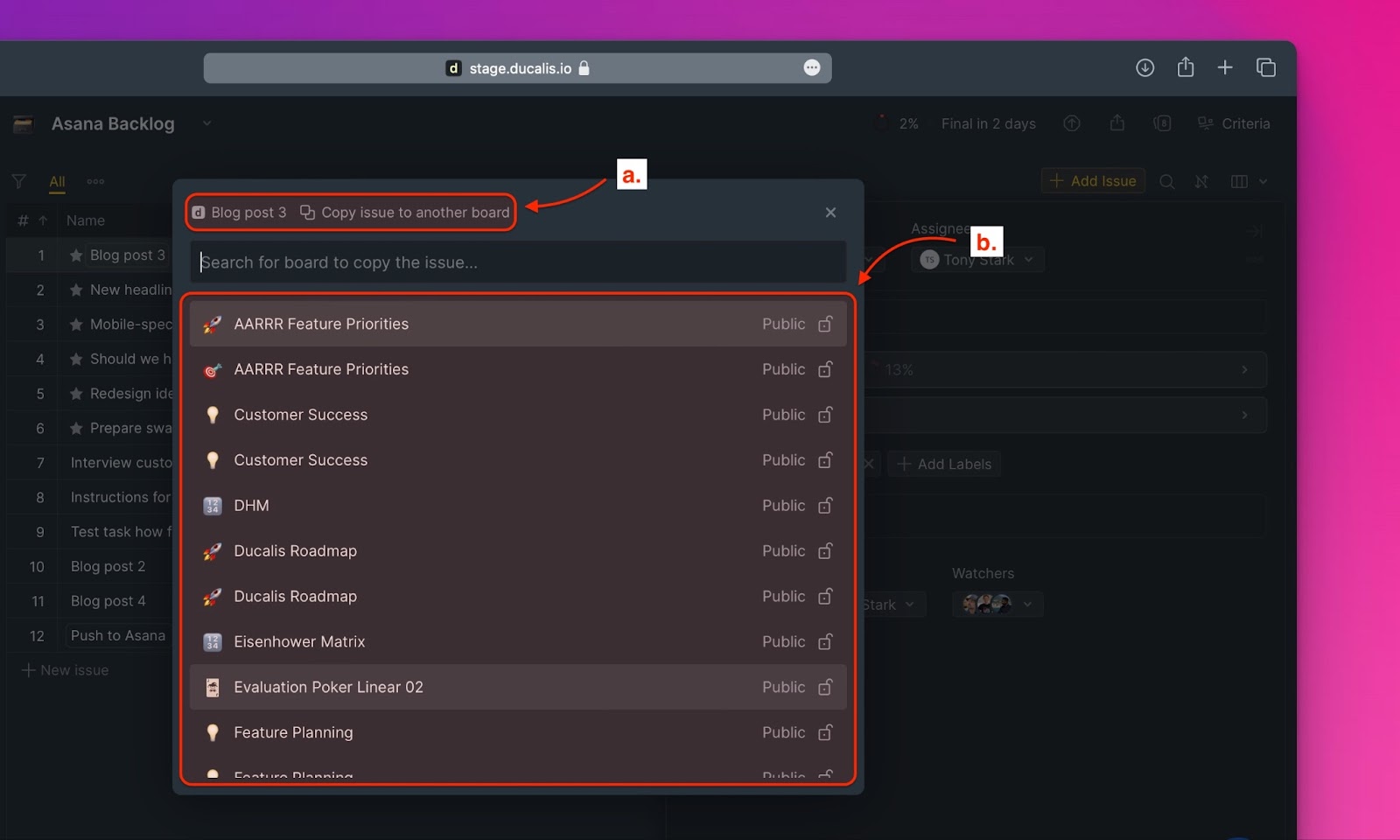
Task: Click the Add Issue button
Action: 1093,181
